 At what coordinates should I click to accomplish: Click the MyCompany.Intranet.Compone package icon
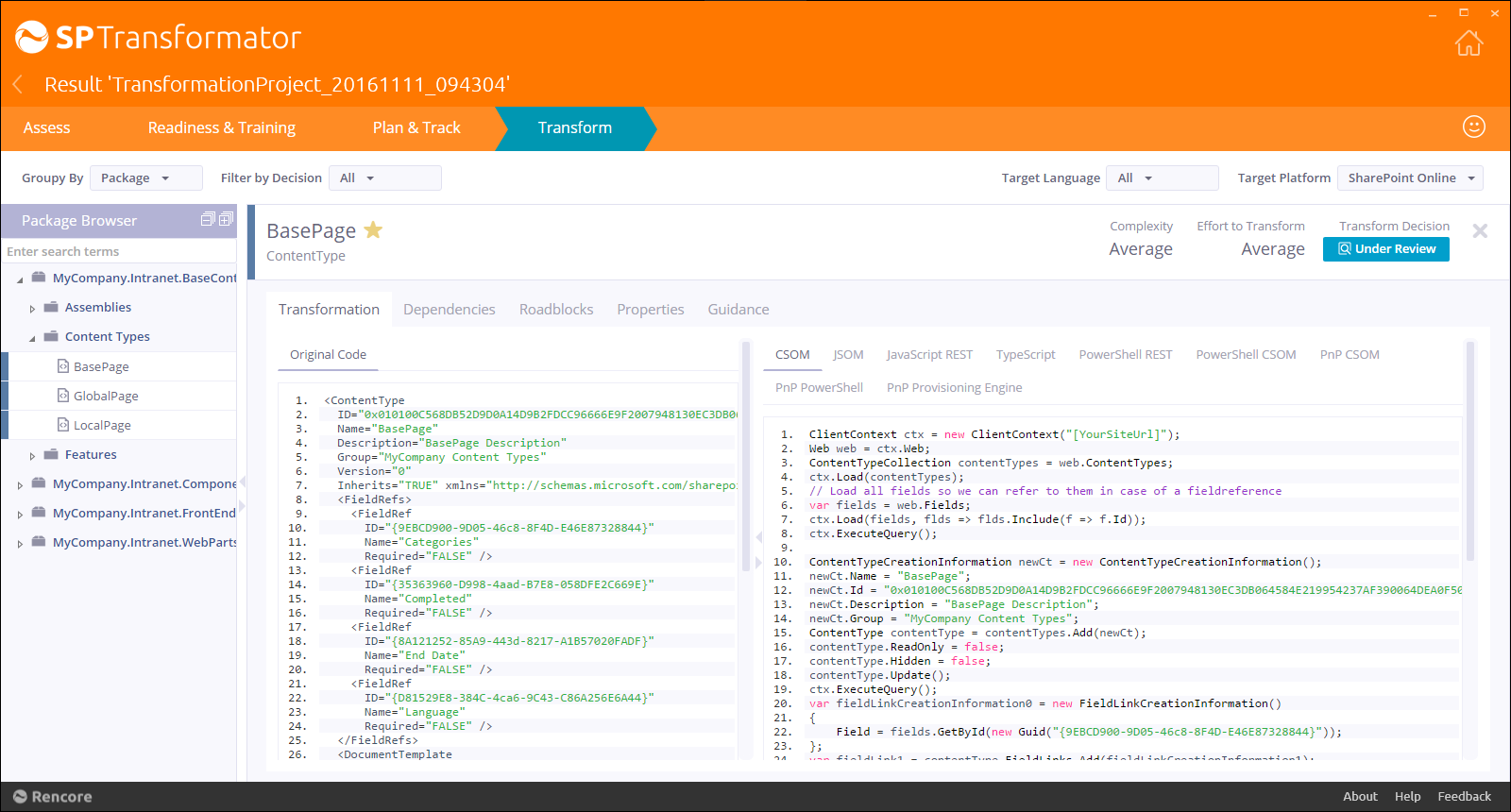pos(39,483)
